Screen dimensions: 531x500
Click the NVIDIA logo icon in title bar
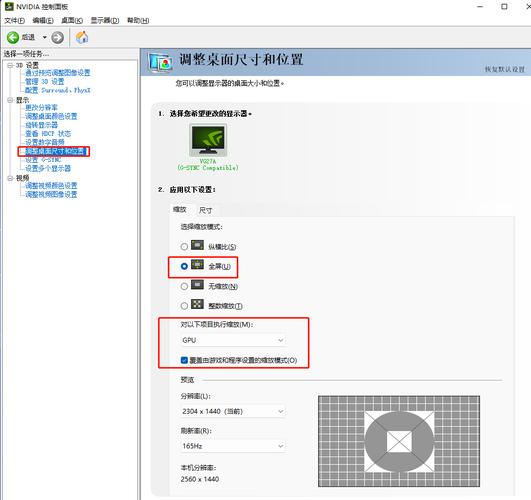[9, 6]
